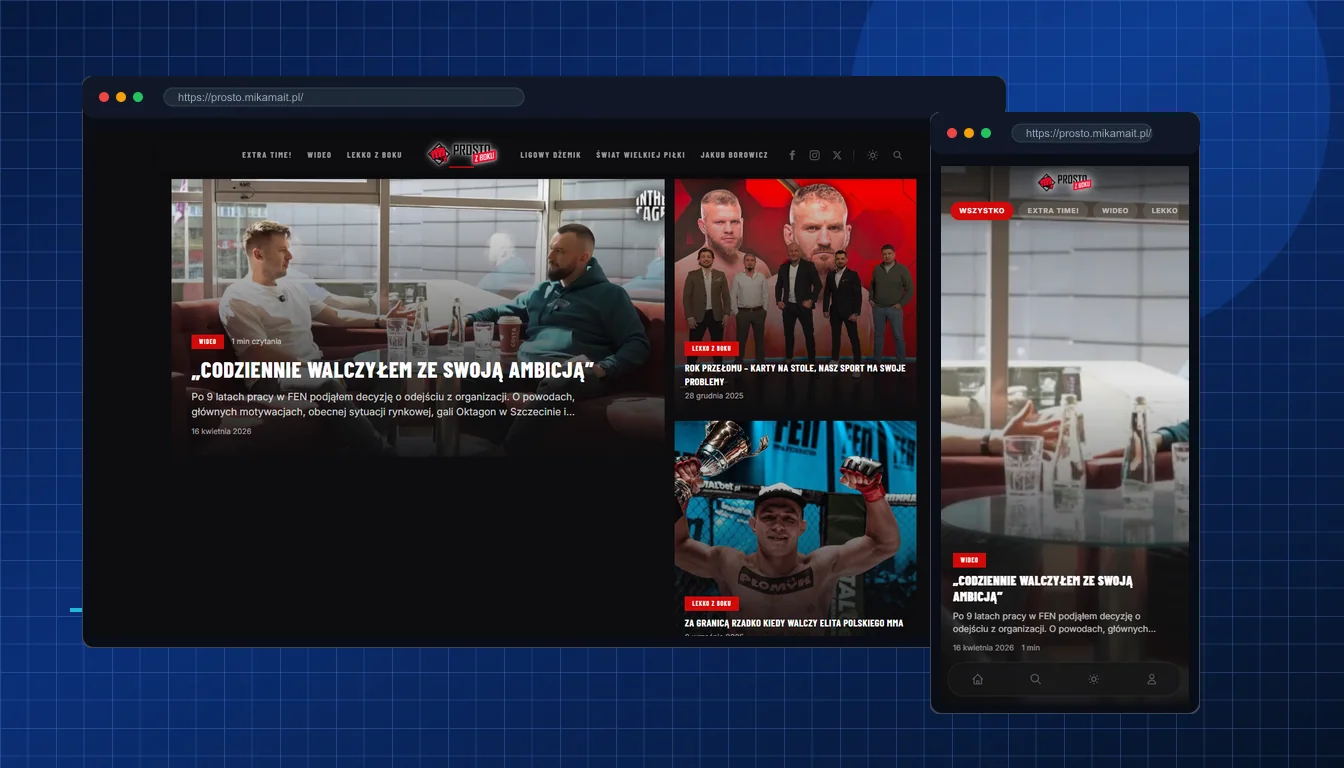Viewport: 1344px width, 768px height.
Task: Select the WIDEO tab in mobile window
Action: (1115, 211)
